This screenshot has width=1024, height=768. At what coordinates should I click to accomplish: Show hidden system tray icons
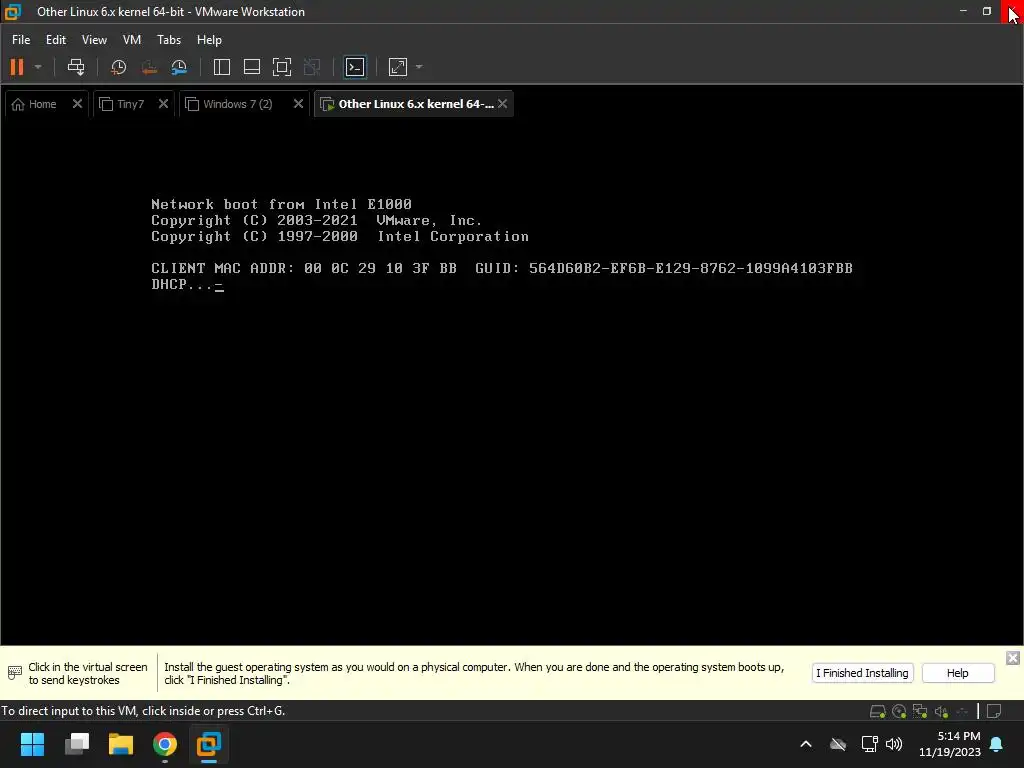[x=806, y=744]
